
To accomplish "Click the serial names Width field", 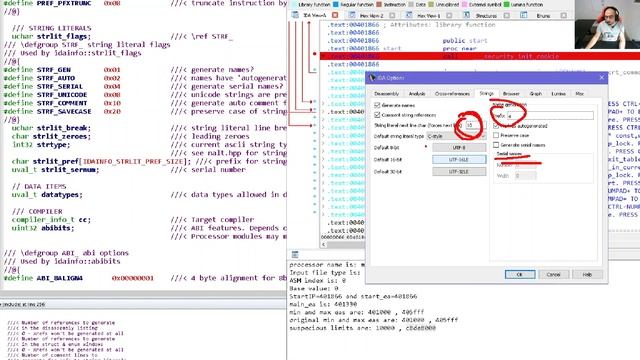I will [525, 176].
